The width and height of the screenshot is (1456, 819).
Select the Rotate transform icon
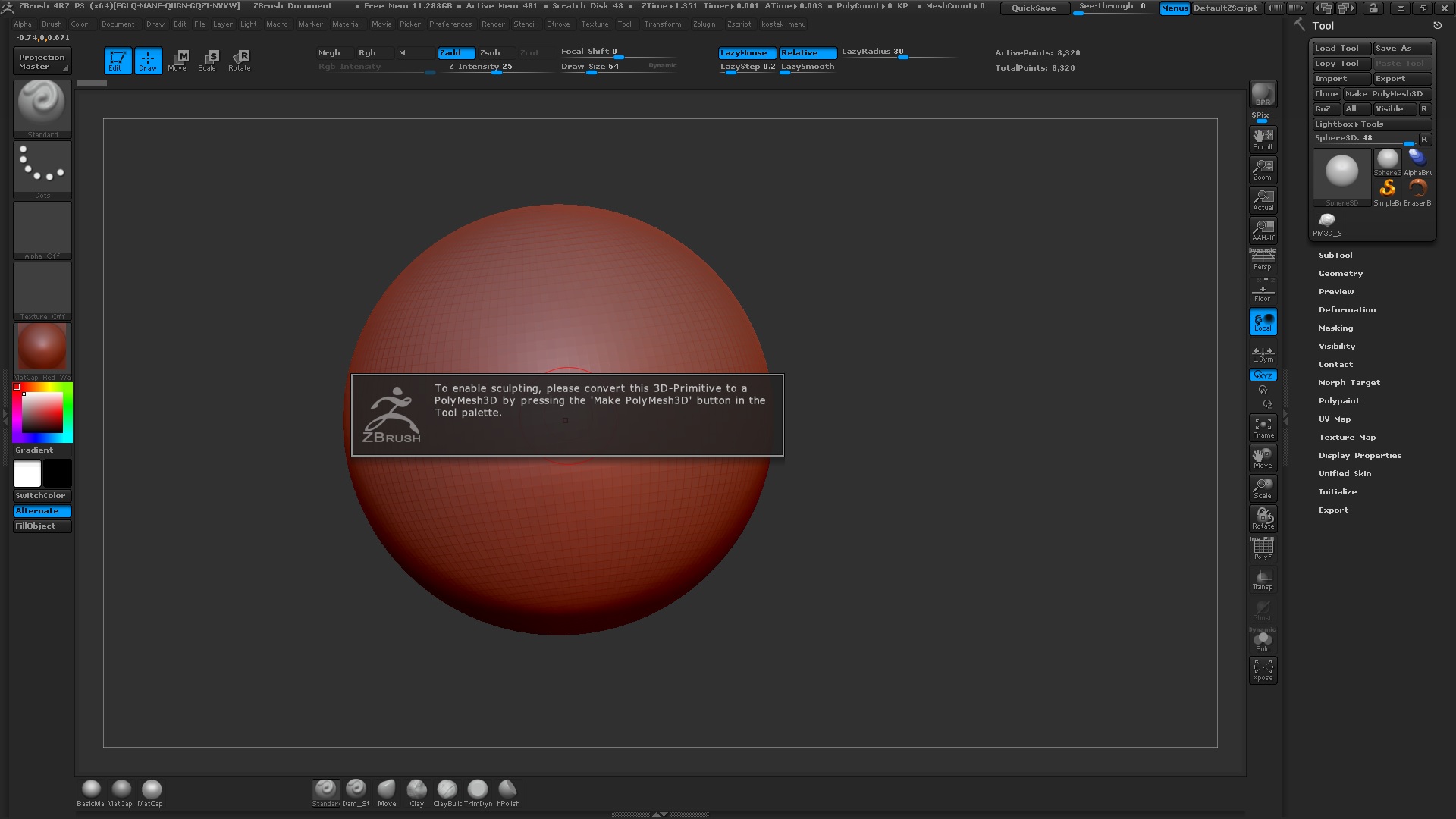click(240, 61)
